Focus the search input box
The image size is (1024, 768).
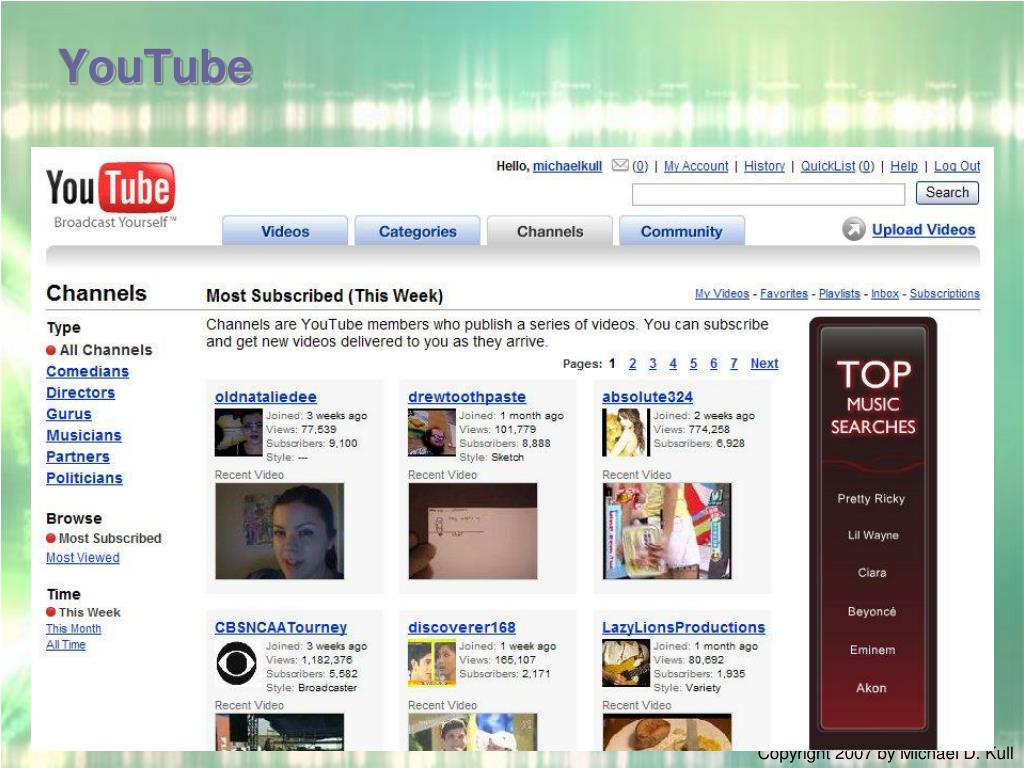768,194
